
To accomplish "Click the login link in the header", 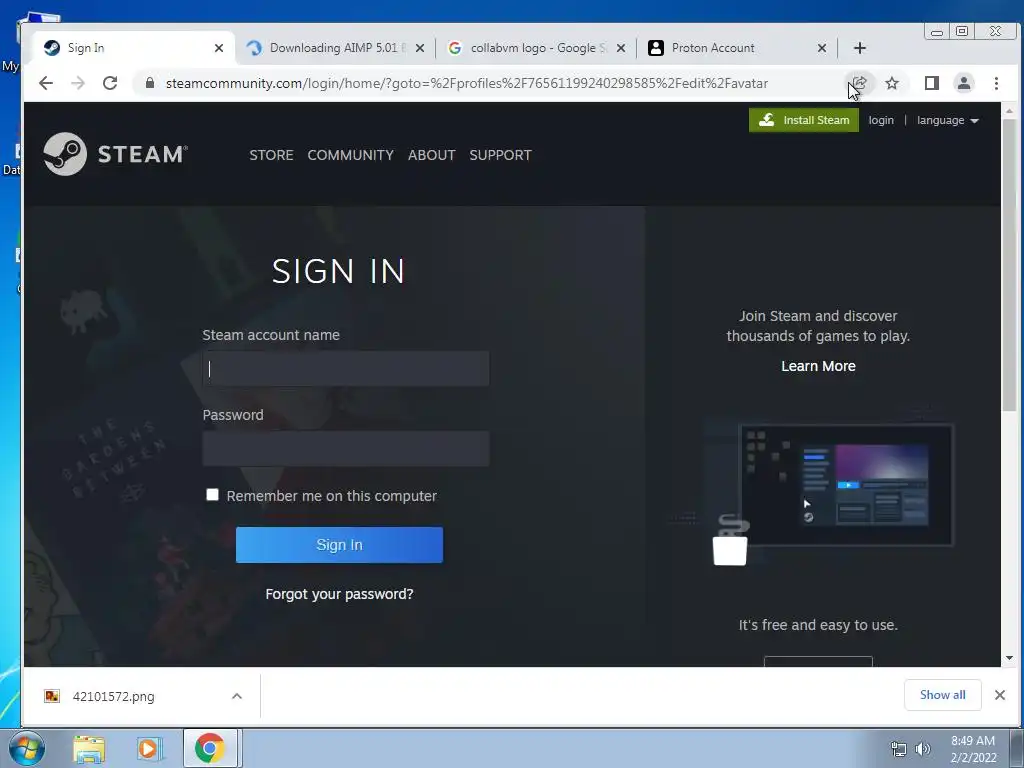I will point(881,120).
